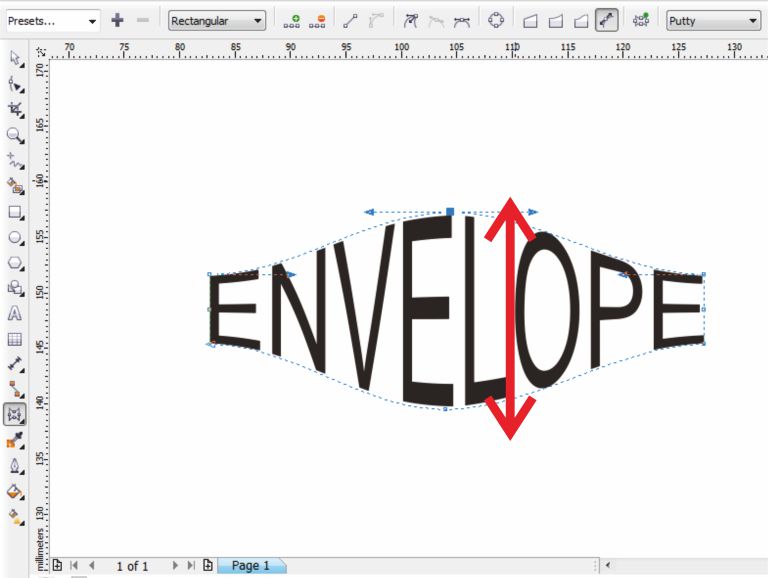Click Convert to line button
This screenshot has width=768, height=578.
350,21
